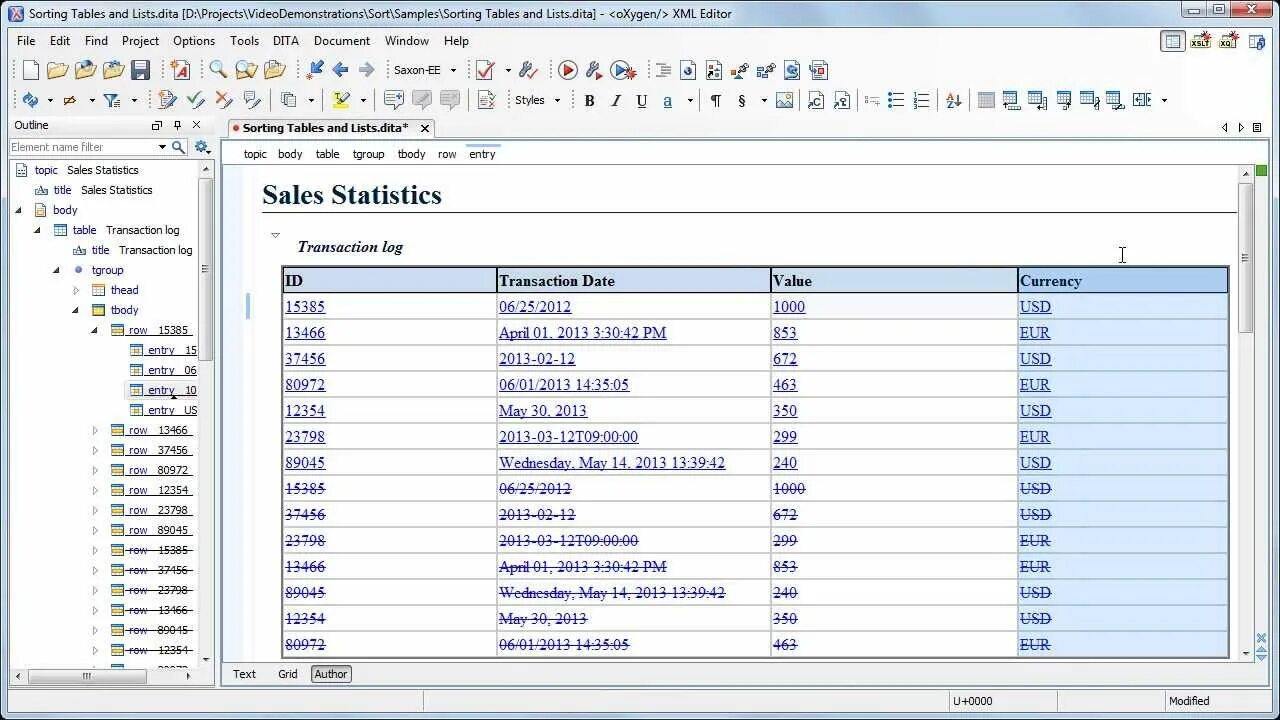Click the Insert Image icon

point(784,100)
